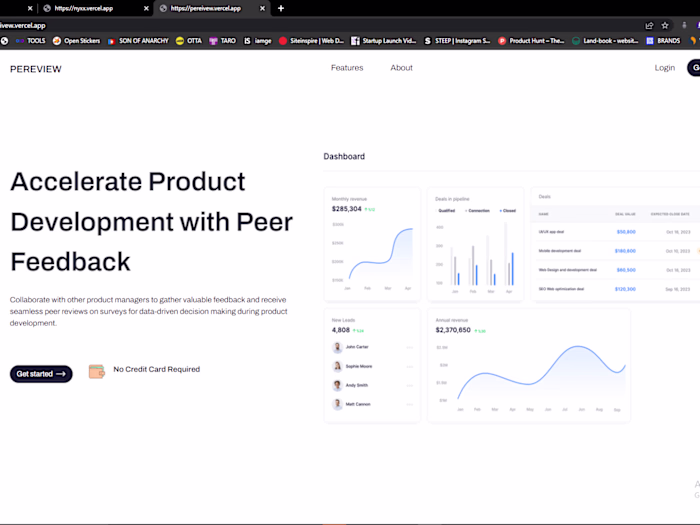
Task: Select Sophie Moore in leads list
Action: (x=372, y=366)
